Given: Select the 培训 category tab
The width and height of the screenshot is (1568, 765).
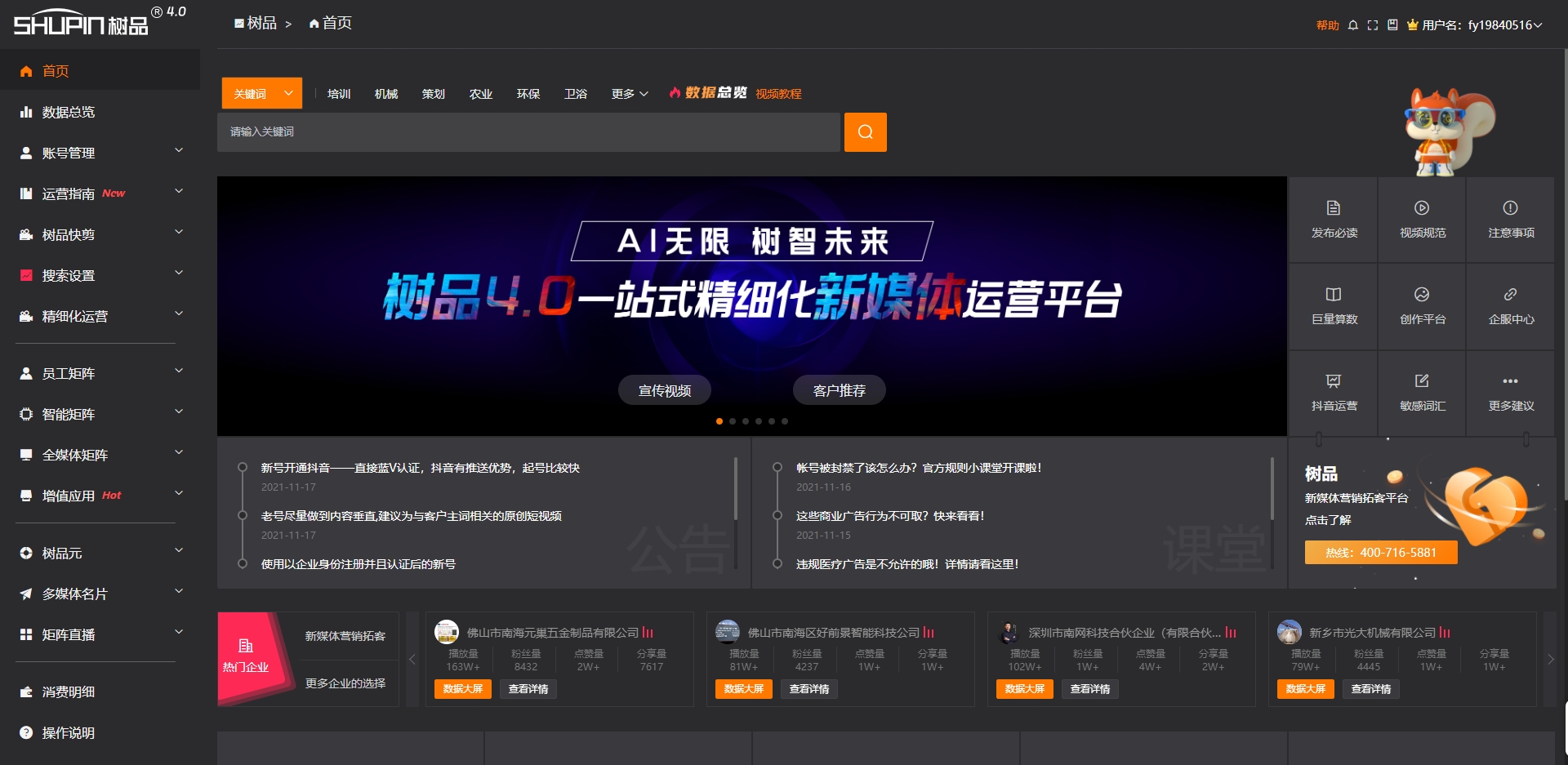Looking at the screenshot, I should (x=339, y=94).
